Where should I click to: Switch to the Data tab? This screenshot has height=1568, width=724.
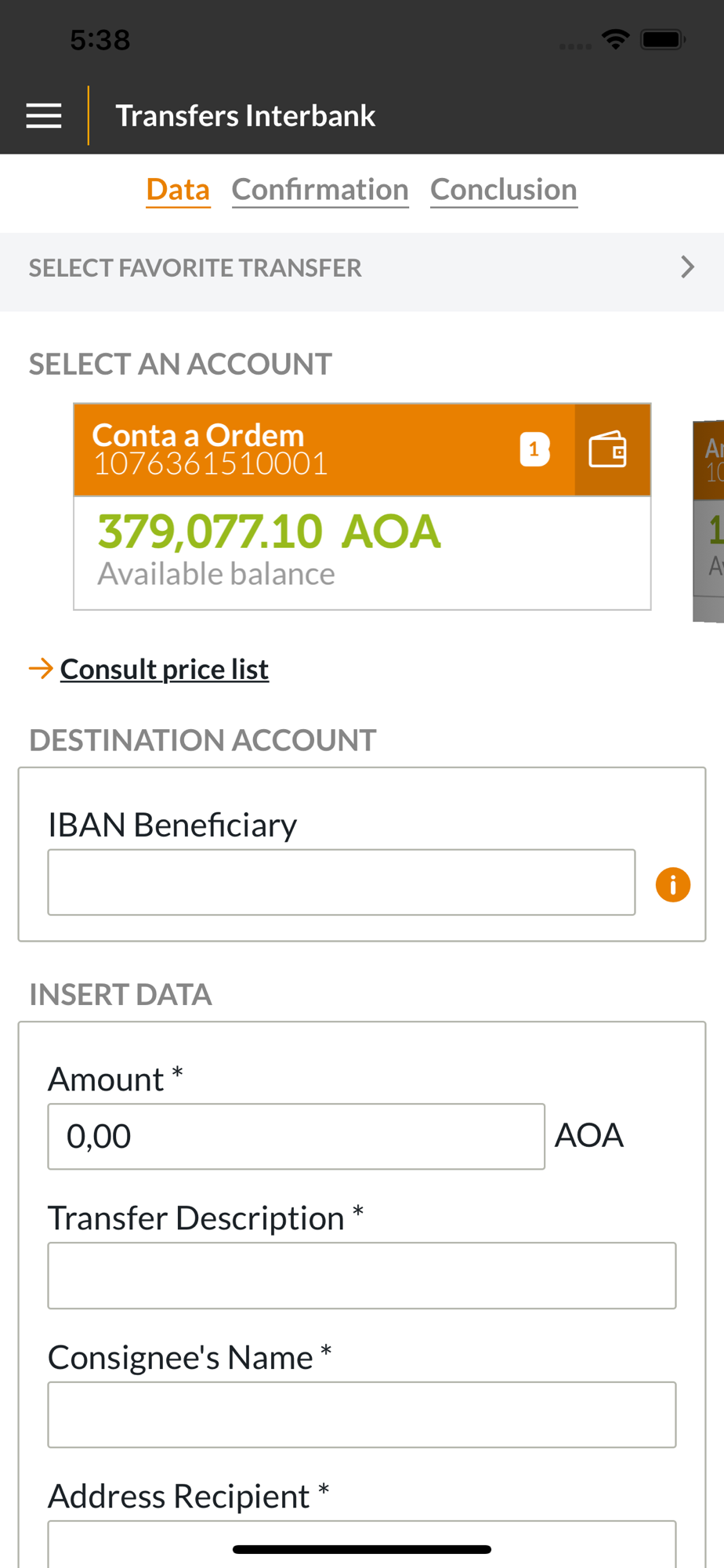tap(178, 190)
